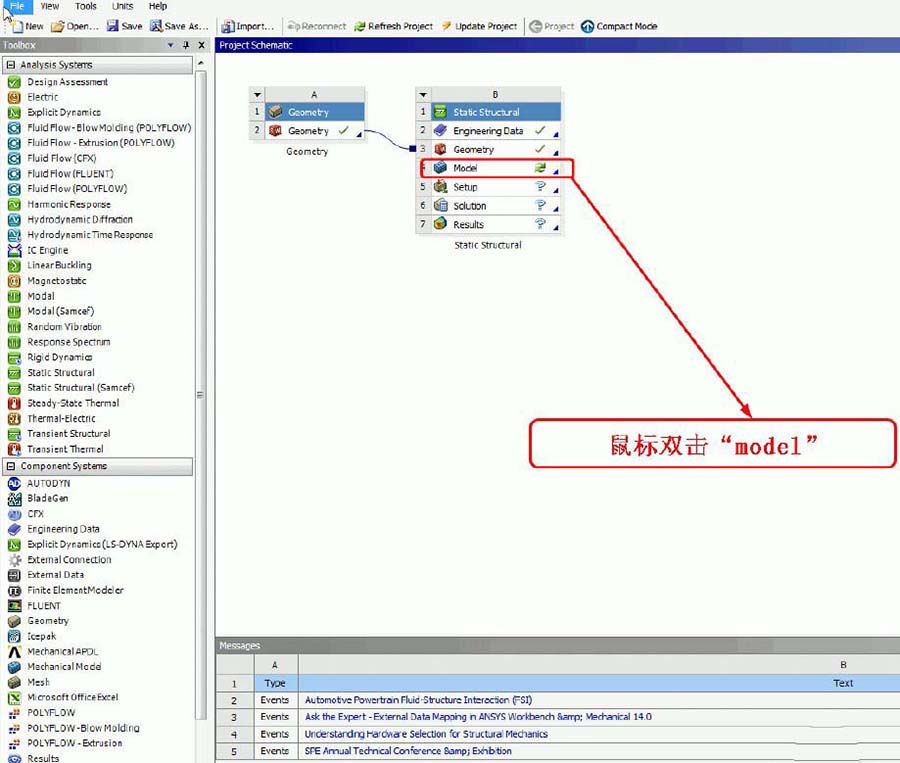Select Fluid Flow (CFX) system
900x763 pixels.
61,158
